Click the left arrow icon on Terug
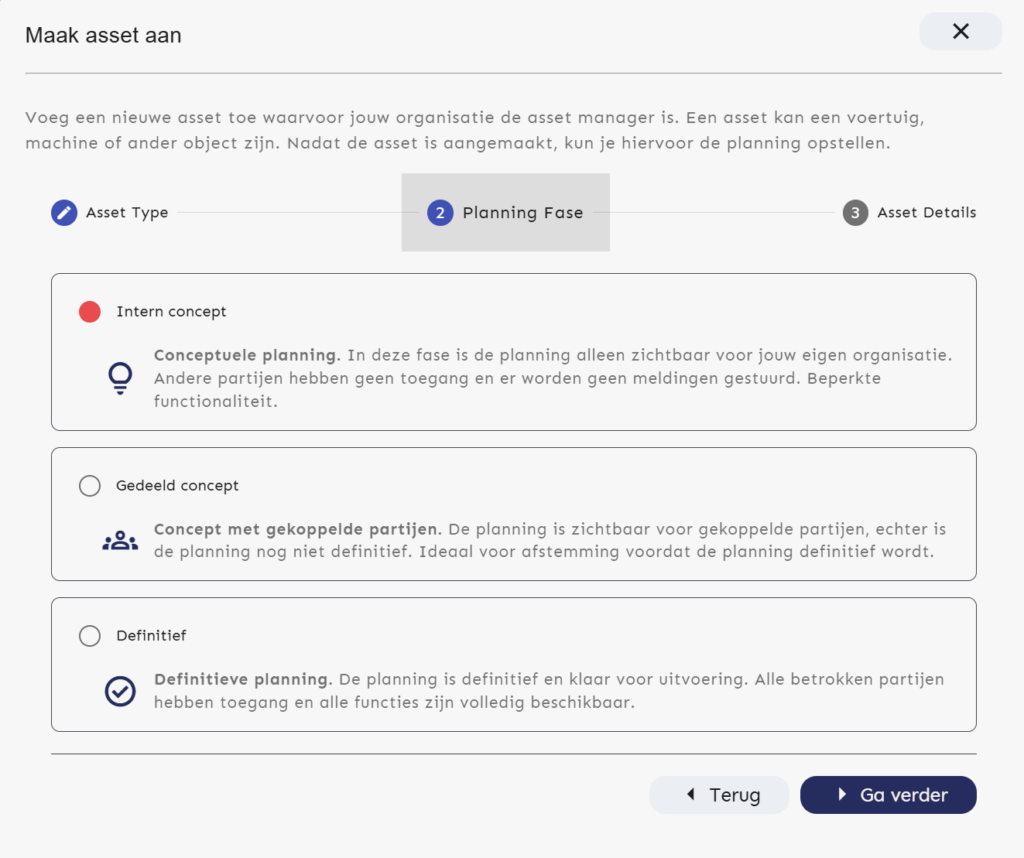This screenshot has height=858, width=1024. click(690, 795)
